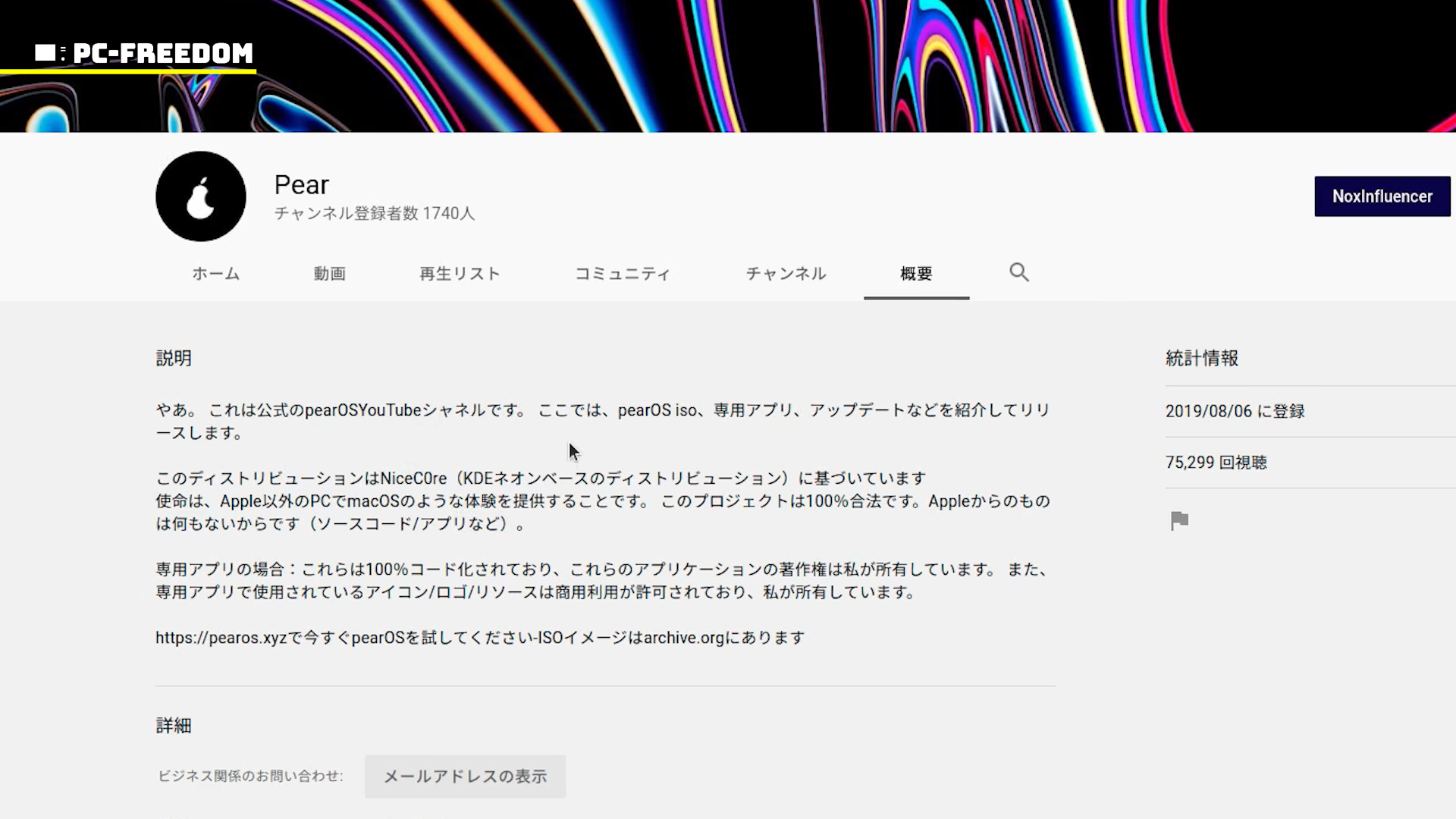Click the メールアドレスの表示 button
Screen dimensions: 1456x819
click(465, 777)
